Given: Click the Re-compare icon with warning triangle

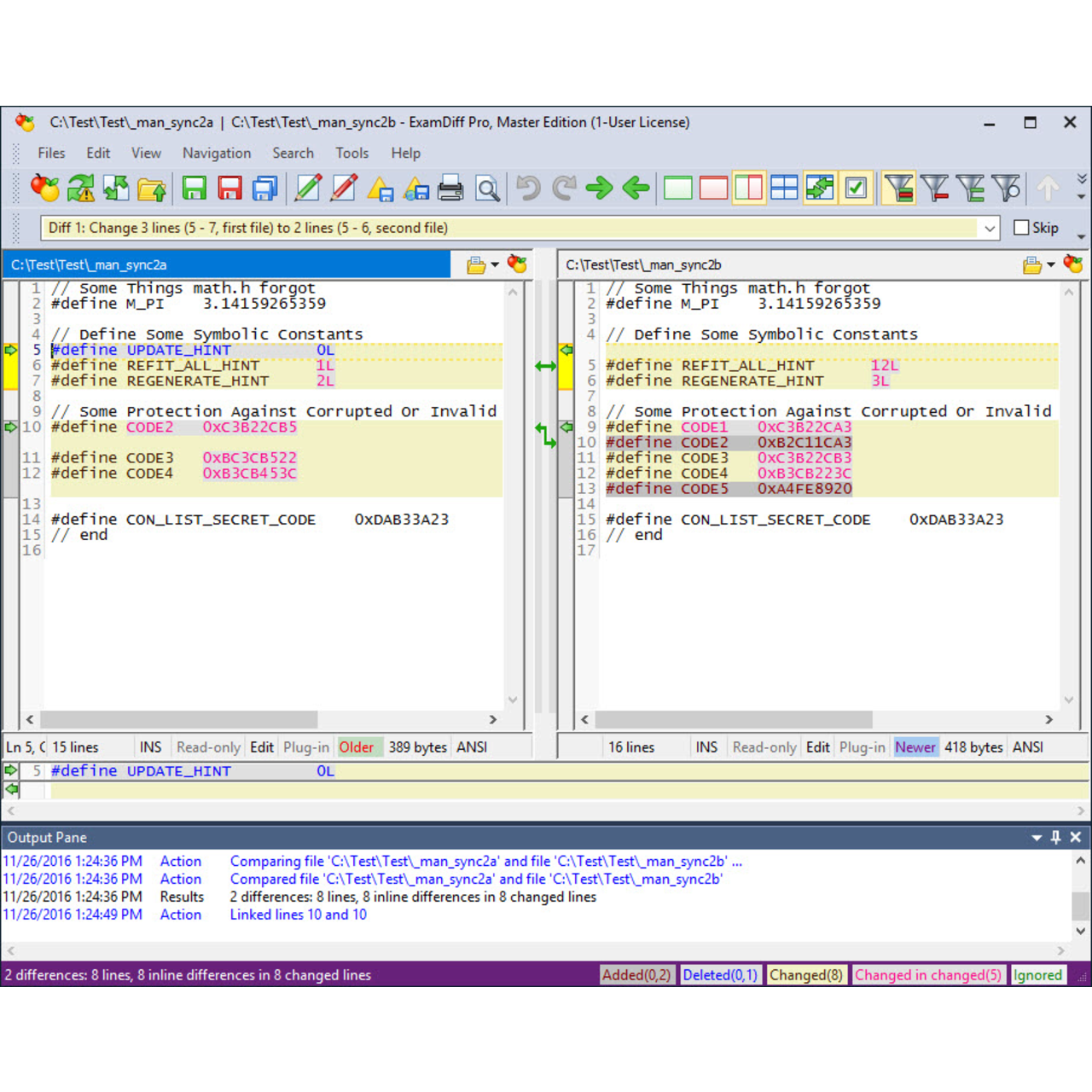Looking at the screenshot, I should pos(81,188).
